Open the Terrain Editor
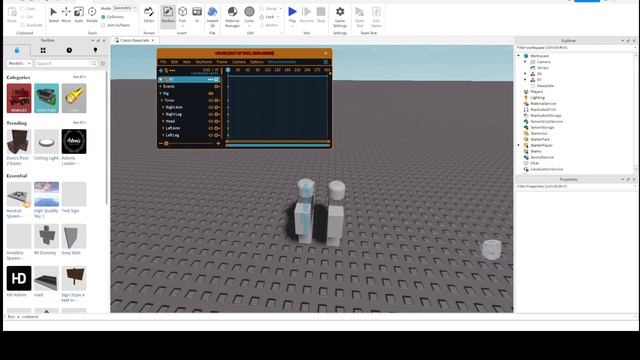640x360 pixels. (x=149, y=15)
